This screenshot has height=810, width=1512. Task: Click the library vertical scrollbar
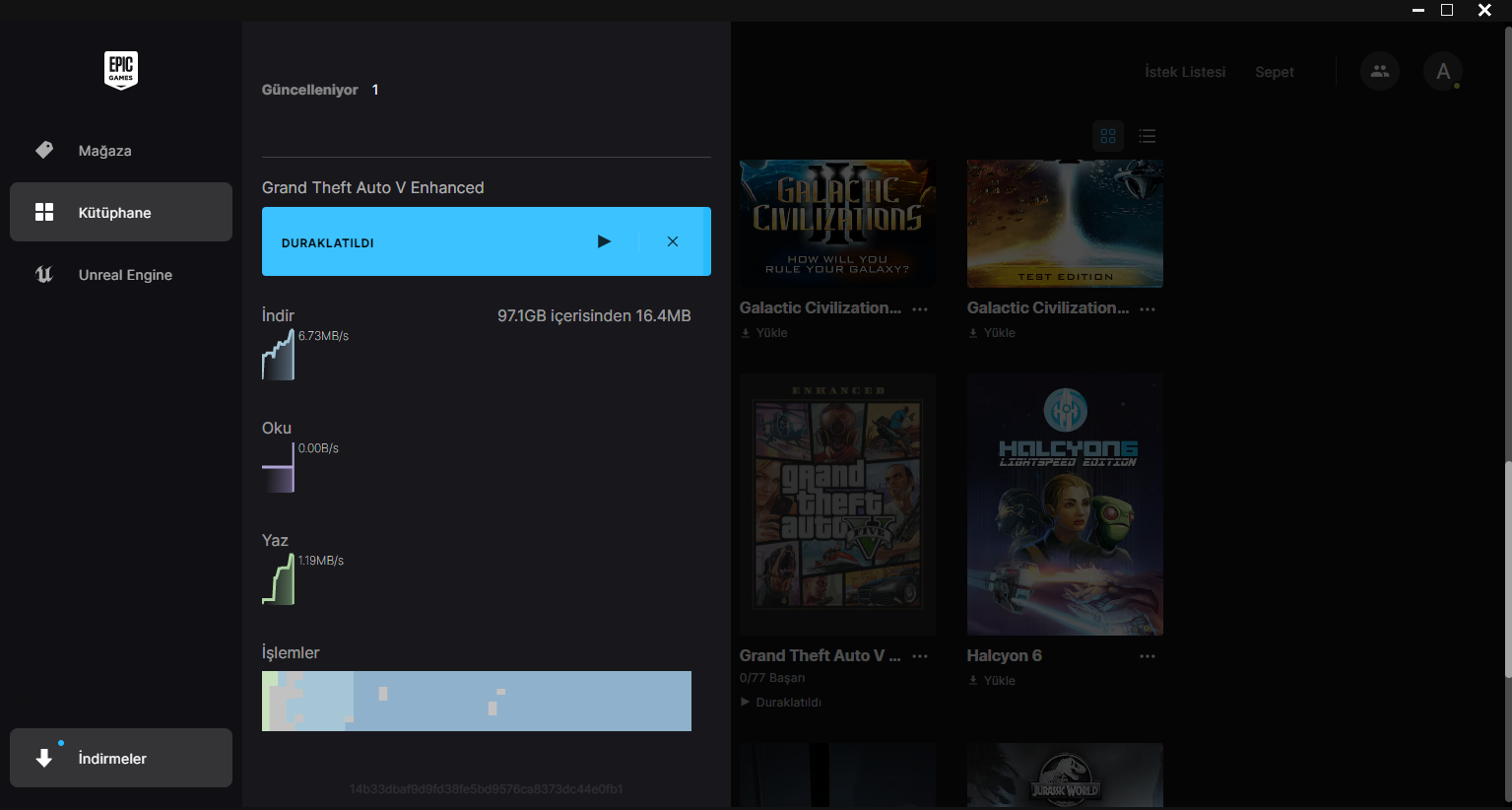click(x=1507, y=570)
